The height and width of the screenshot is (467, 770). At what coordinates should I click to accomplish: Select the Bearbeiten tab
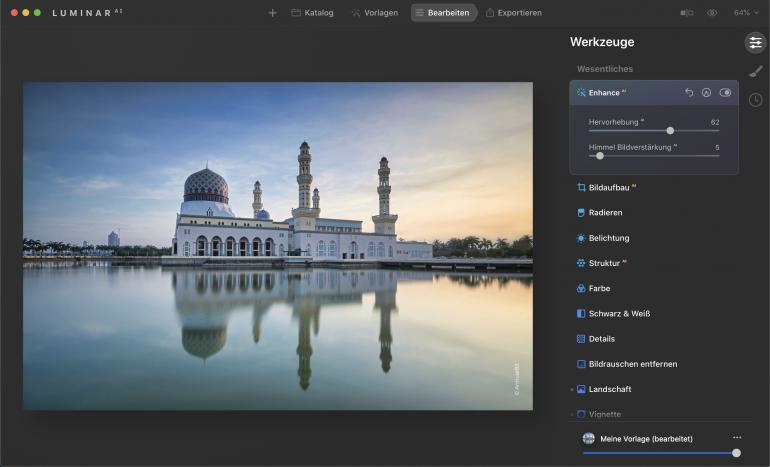443,13
